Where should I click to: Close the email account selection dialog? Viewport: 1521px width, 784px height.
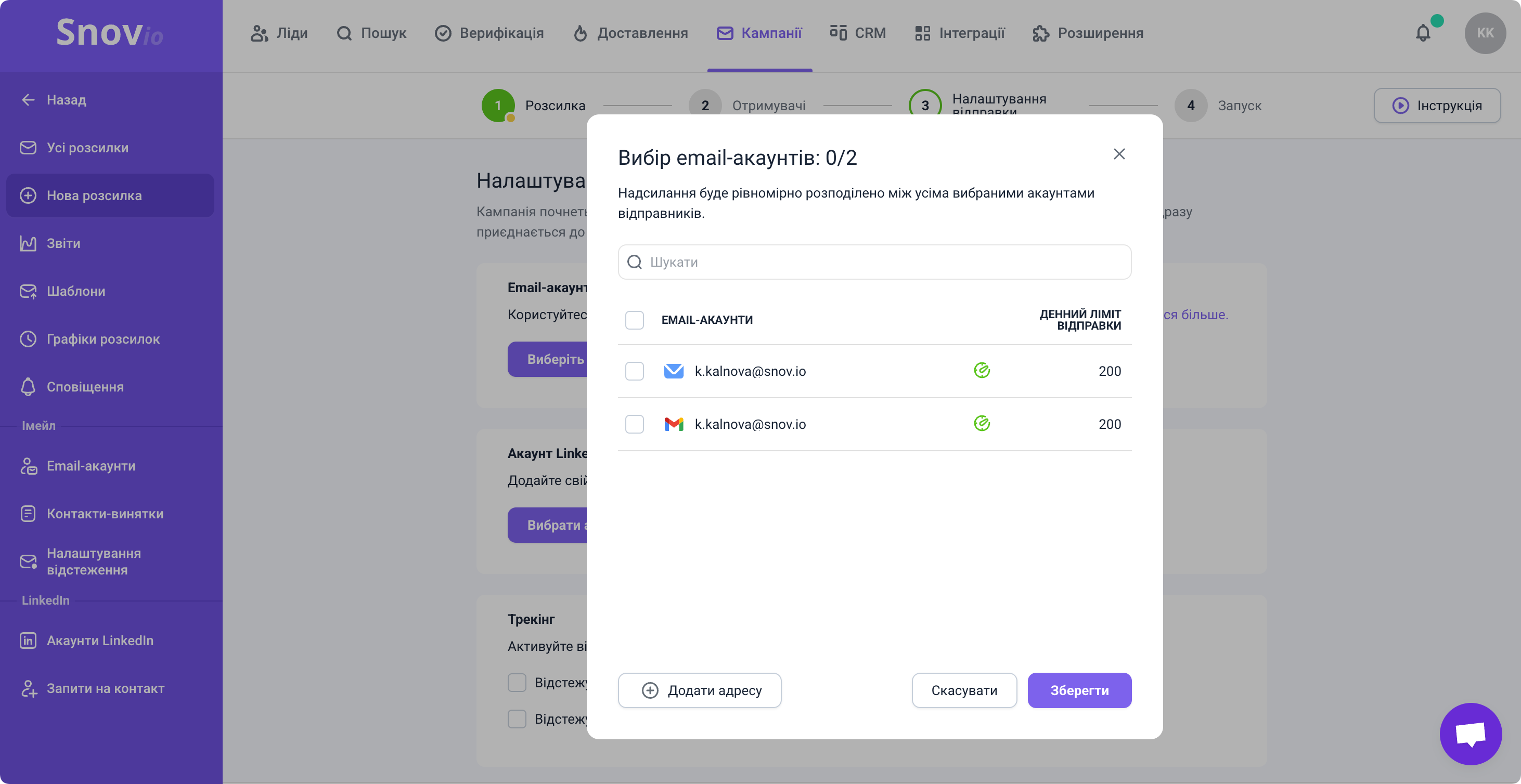tap(1119, 154)
